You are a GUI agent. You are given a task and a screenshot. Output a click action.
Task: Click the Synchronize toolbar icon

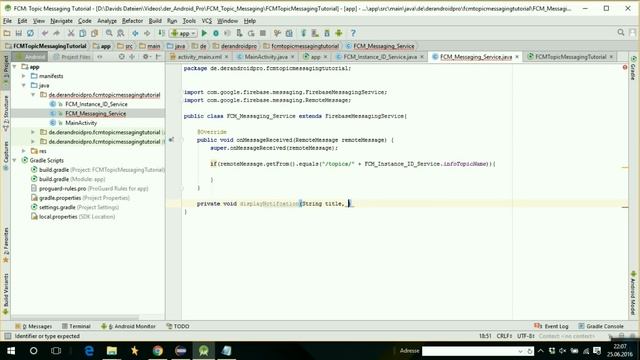click(30, 33)
